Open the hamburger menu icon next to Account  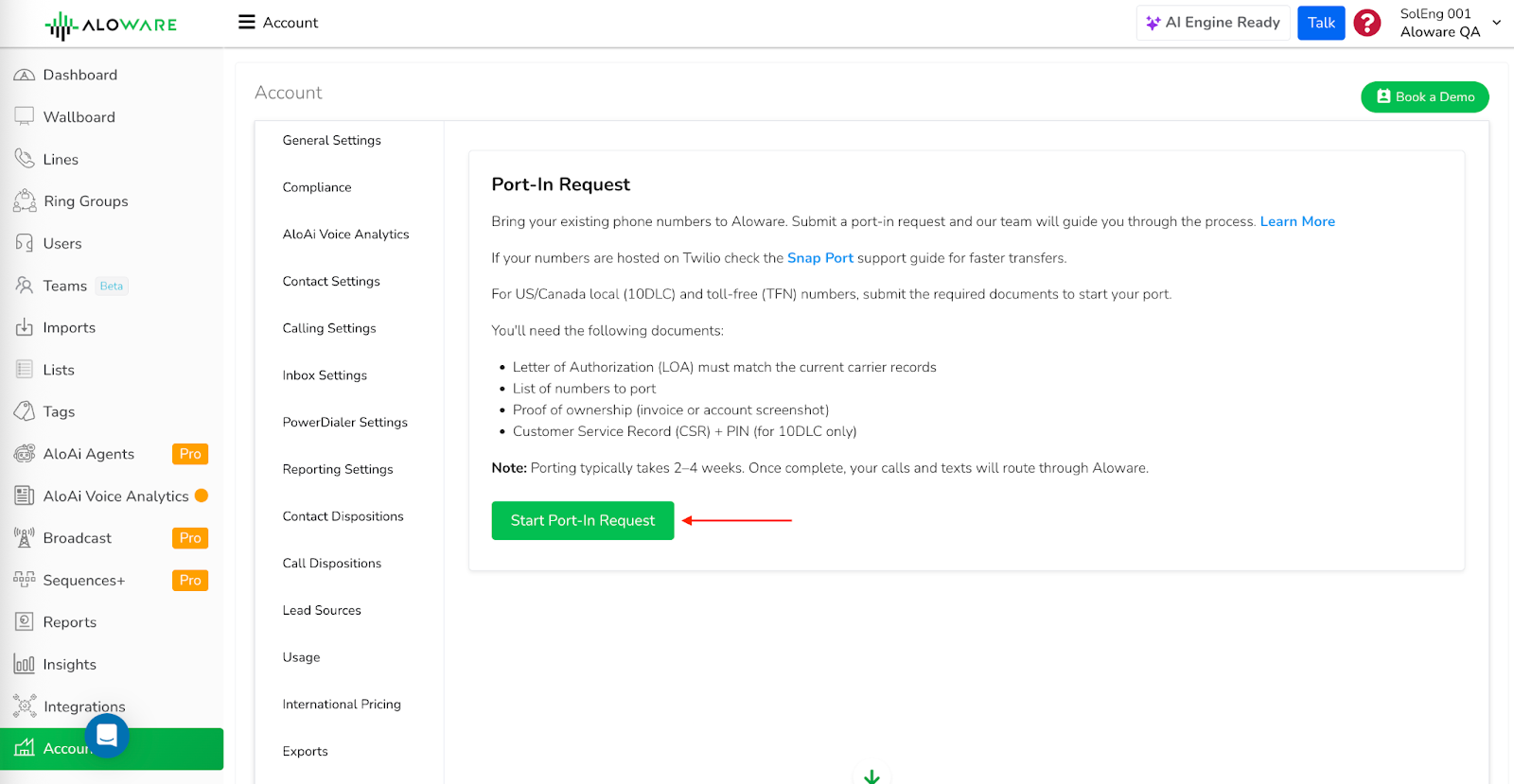coord(246,22)
